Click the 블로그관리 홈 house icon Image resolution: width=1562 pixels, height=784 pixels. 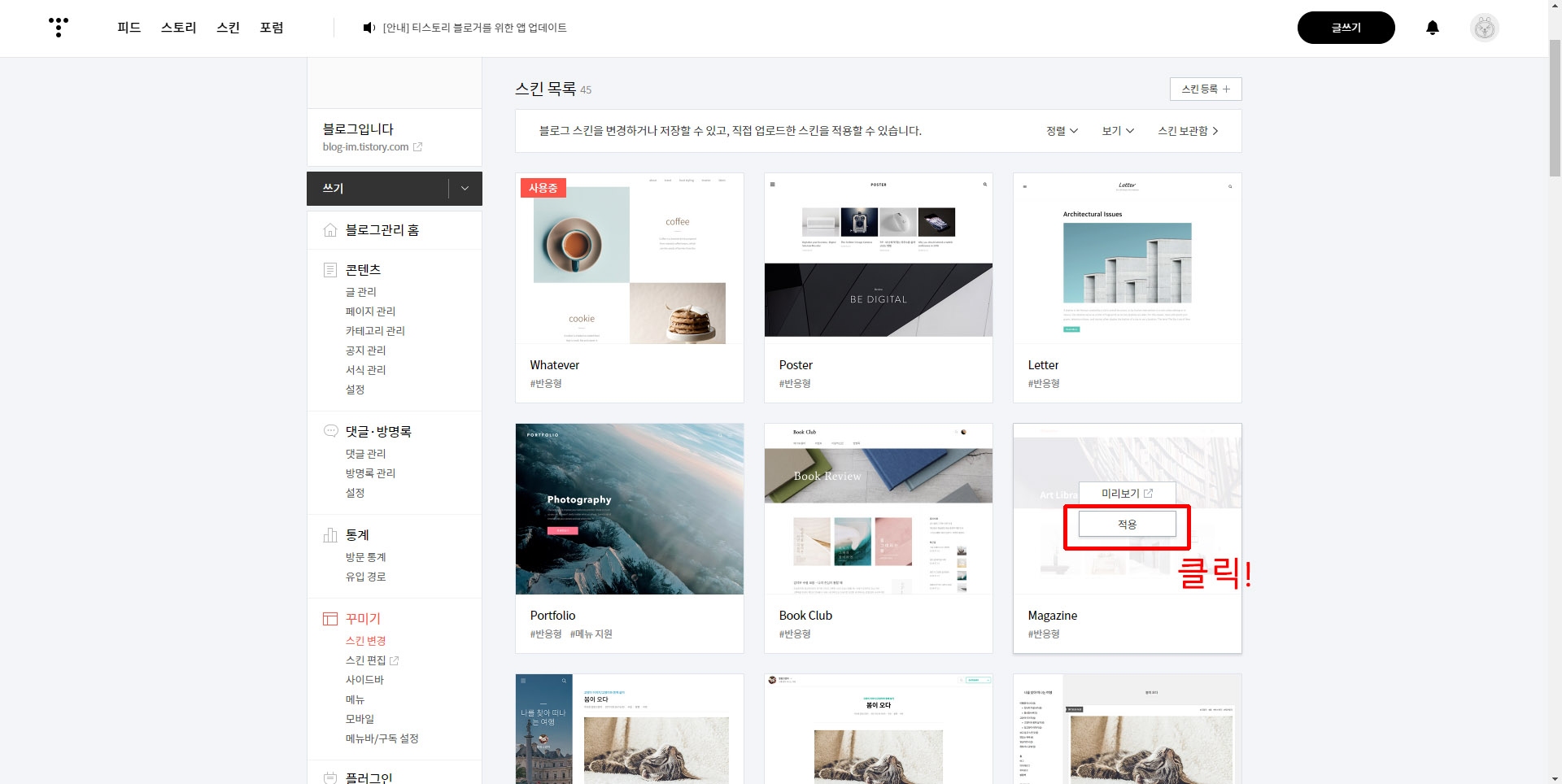[x=330, y=230]
